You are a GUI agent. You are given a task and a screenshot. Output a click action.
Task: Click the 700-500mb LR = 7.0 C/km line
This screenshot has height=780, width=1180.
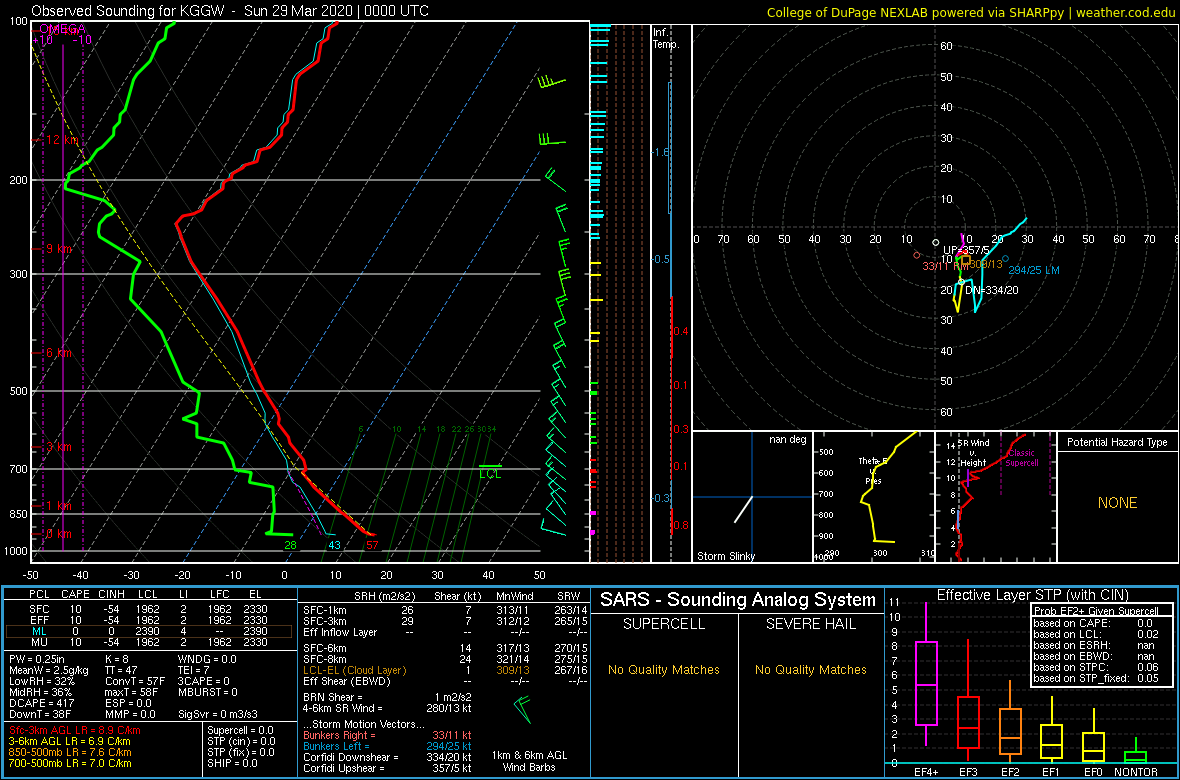click(71, 763)
